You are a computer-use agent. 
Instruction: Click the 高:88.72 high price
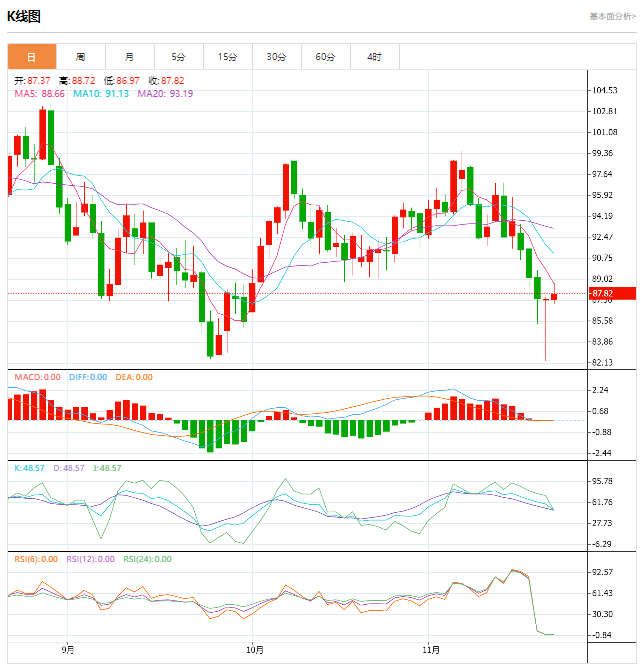click(x=77, y=81)
